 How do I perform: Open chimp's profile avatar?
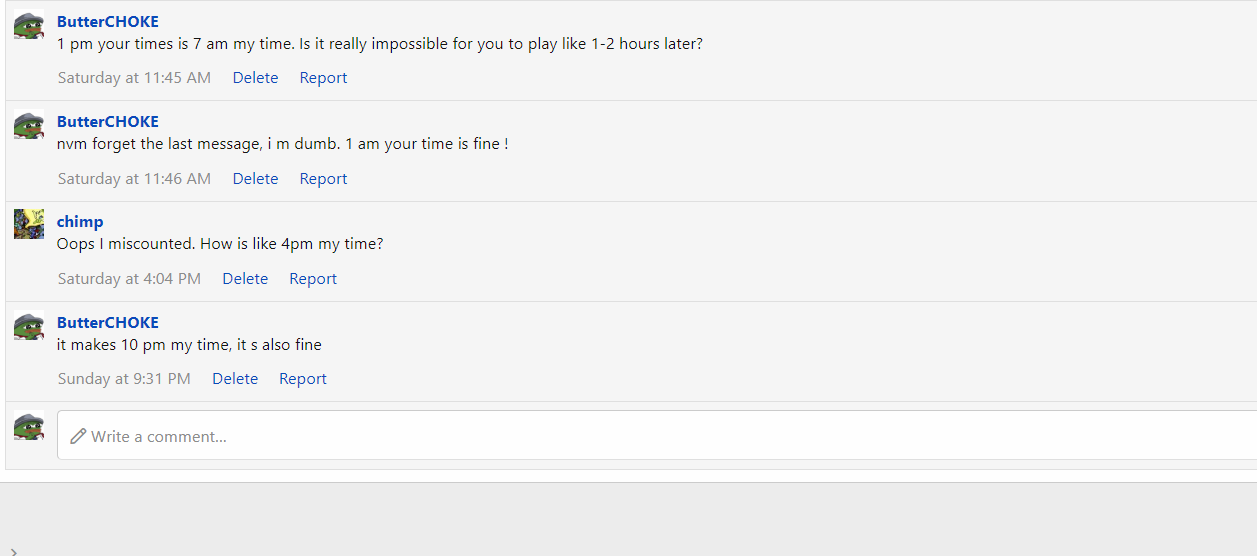pyautogui.click(x=29, y=224)
